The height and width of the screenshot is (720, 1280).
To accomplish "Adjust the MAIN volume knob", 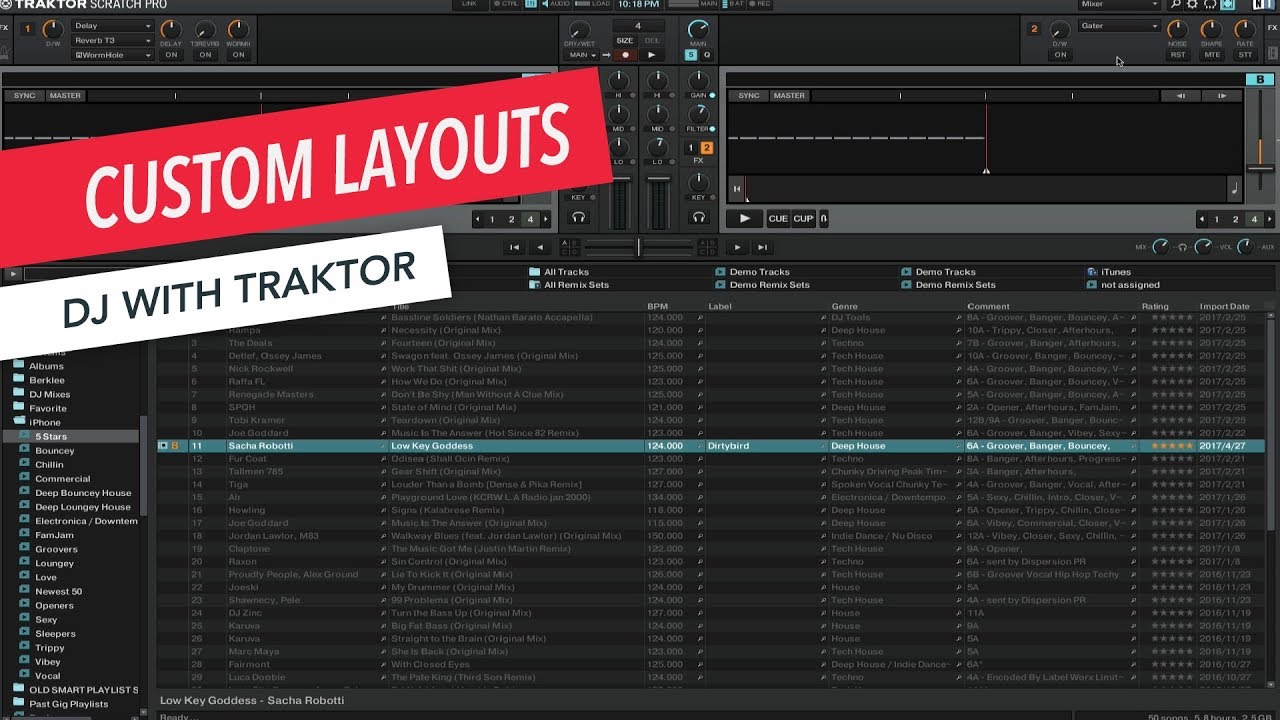I will click(x=698, y=30).
